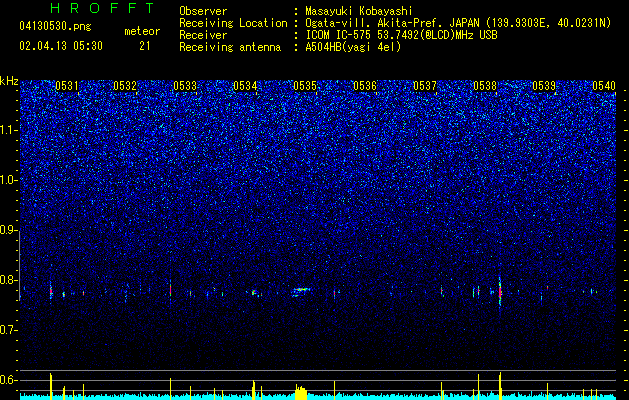Click the 0.8 kHz axis label

pos(9,280)
